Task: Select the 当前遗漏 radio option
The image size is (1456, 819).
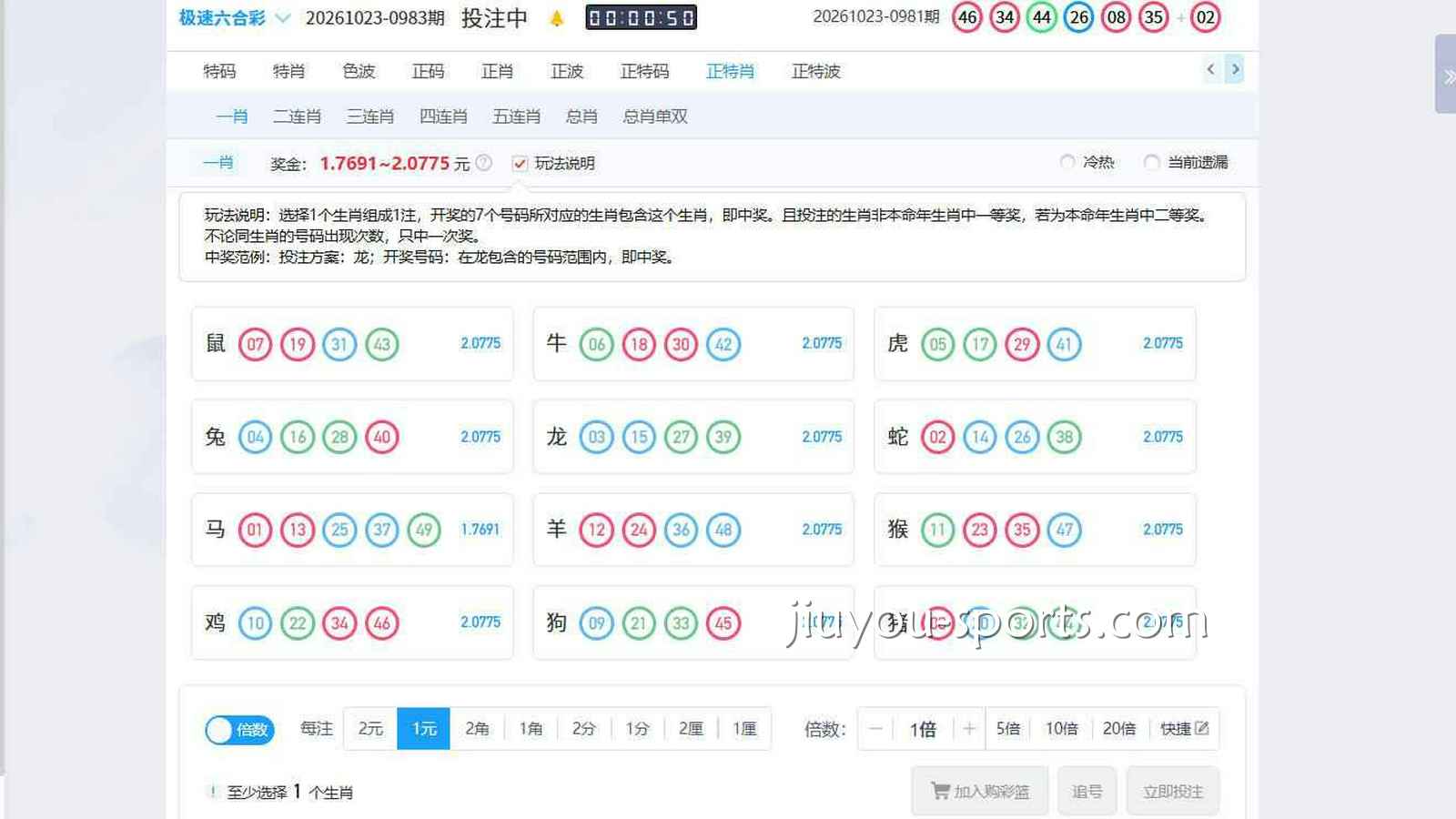Action: pos(1151,162)
